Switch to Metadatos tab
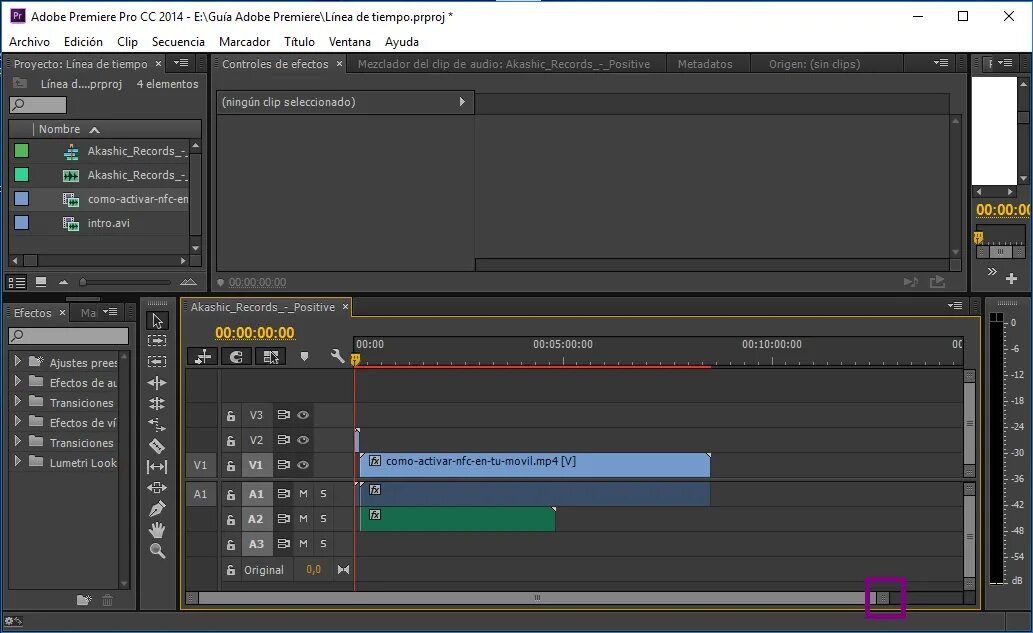This screenshot has height=633, width=1033. (x=705, y=64)
